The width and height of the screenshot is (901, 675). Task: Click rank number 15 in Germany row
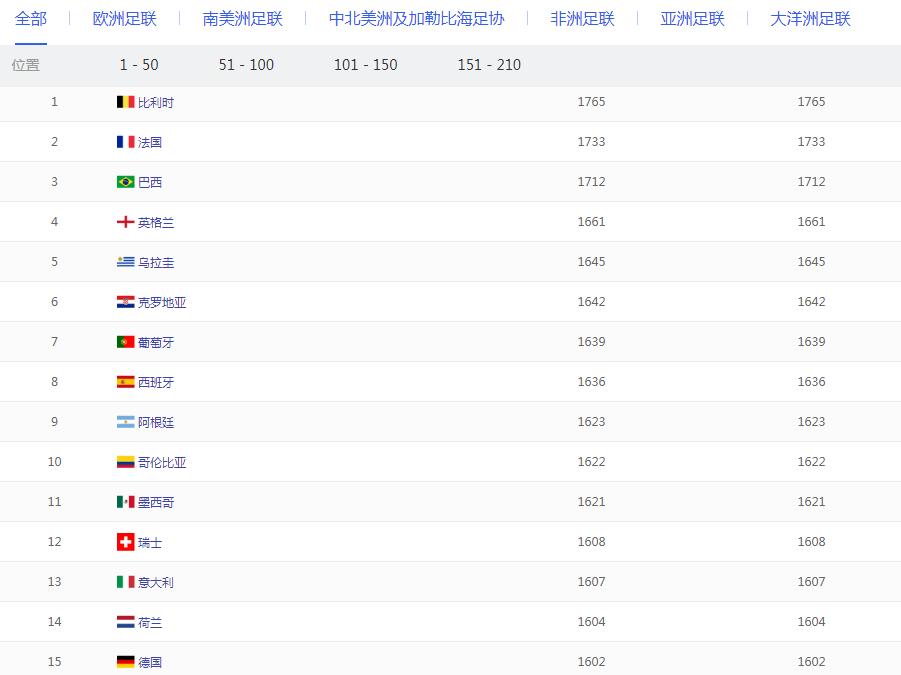55,662
